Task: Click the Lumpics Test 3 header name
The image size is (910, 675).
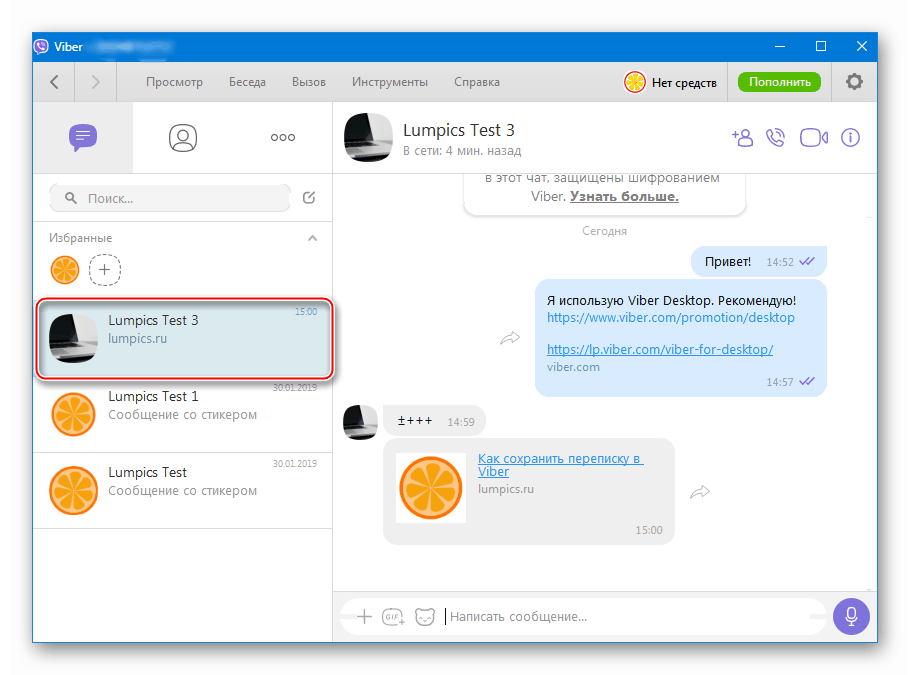Action: (x=458, y=130)
